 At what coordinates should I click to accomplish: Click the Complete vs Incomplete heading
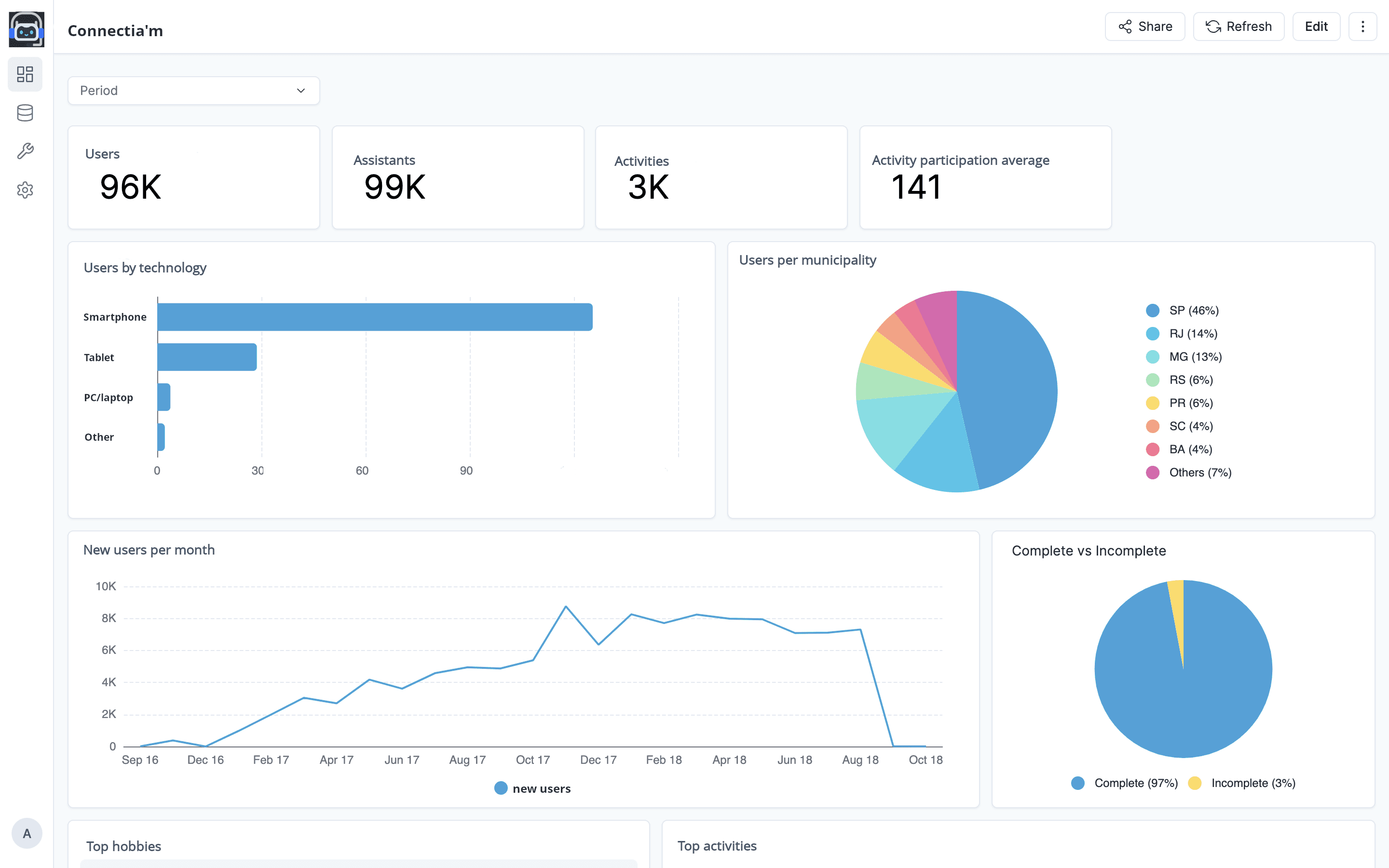[x=1089, y=551]
